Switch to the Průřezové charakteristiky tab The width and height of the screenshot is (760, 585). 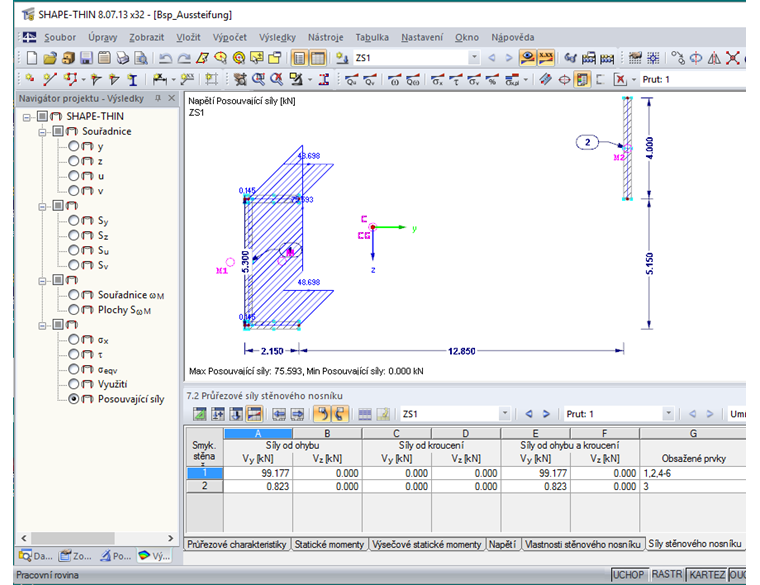pyautogui.click(x=237, y=544)
